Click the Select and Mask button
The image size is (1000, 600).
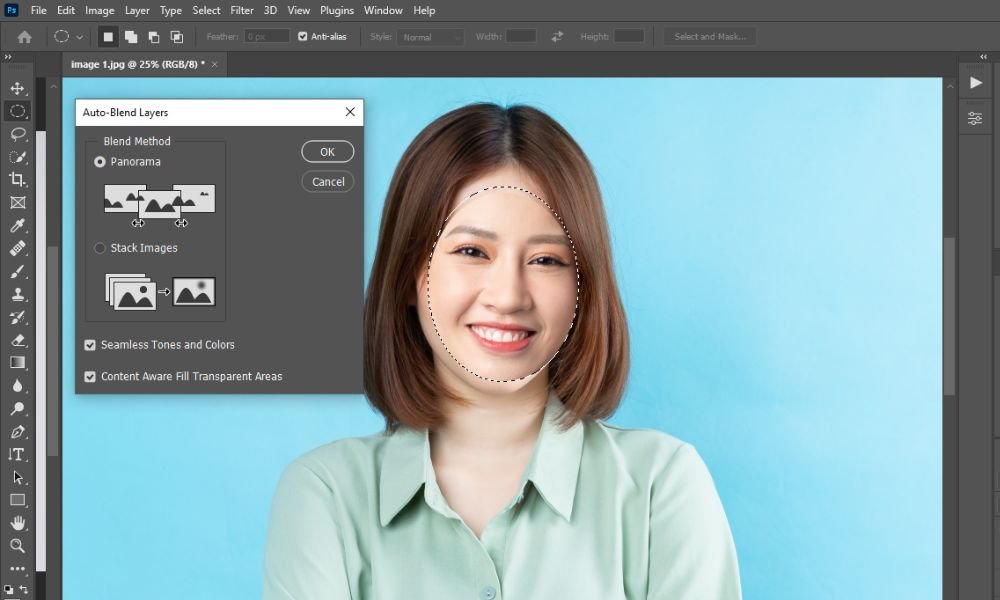pos(710,37)
